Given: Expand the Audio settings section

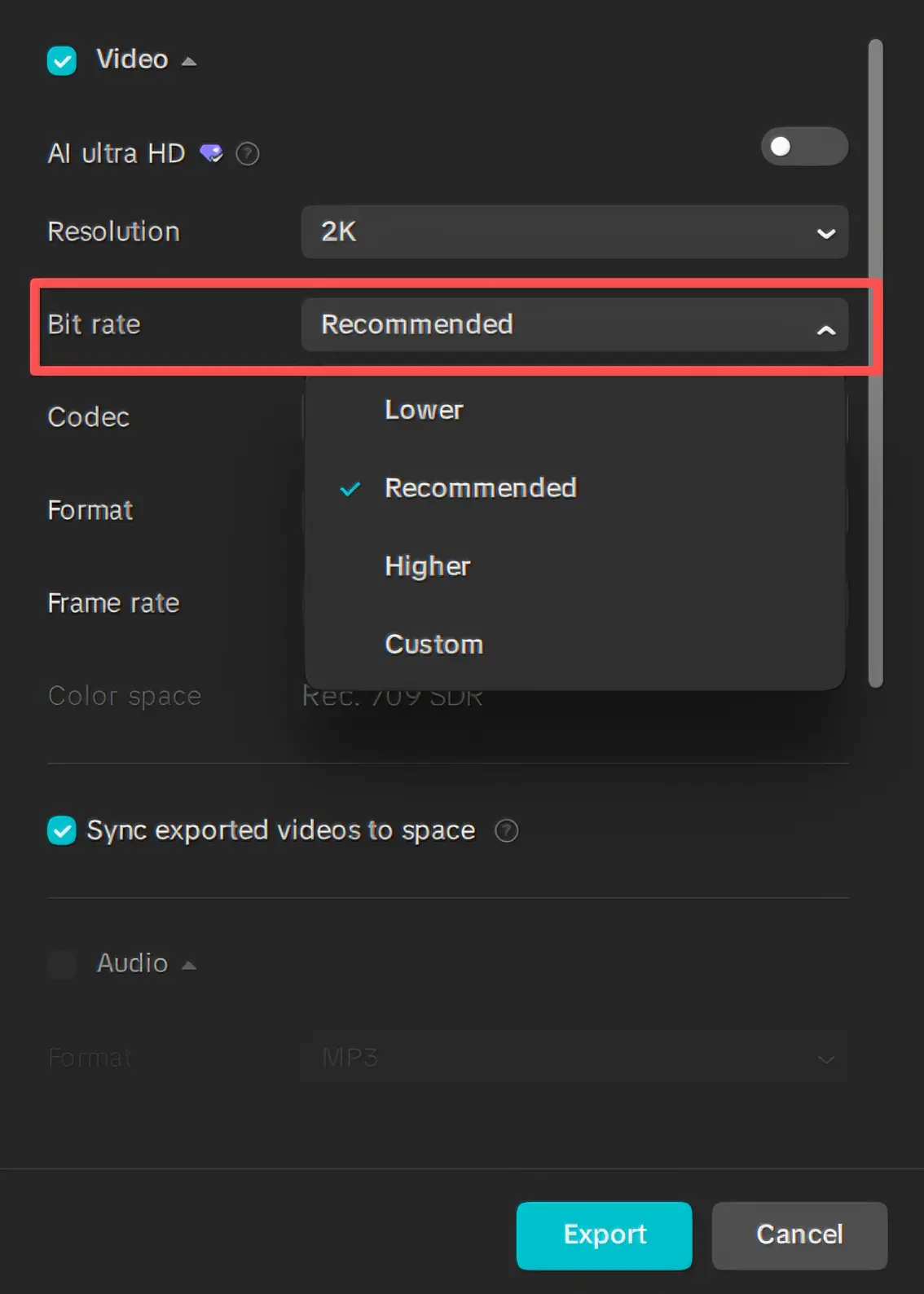Looking at the screenshot, I should coord(188,965).
